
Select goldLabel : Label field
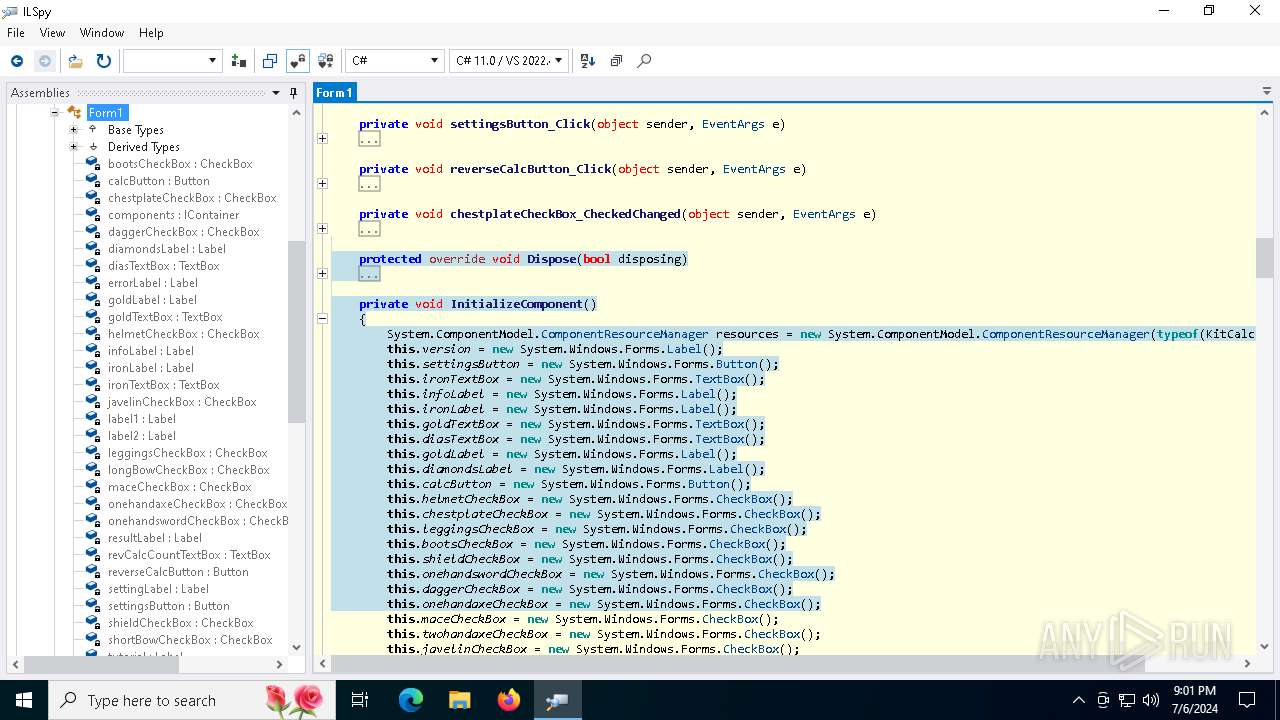(x=152, y=300)
